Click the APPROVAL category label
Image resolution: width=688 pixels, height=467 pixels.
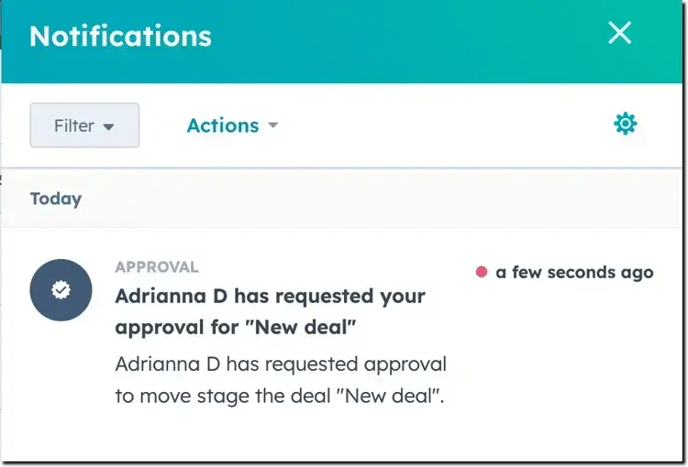click(x=156, y=267)
